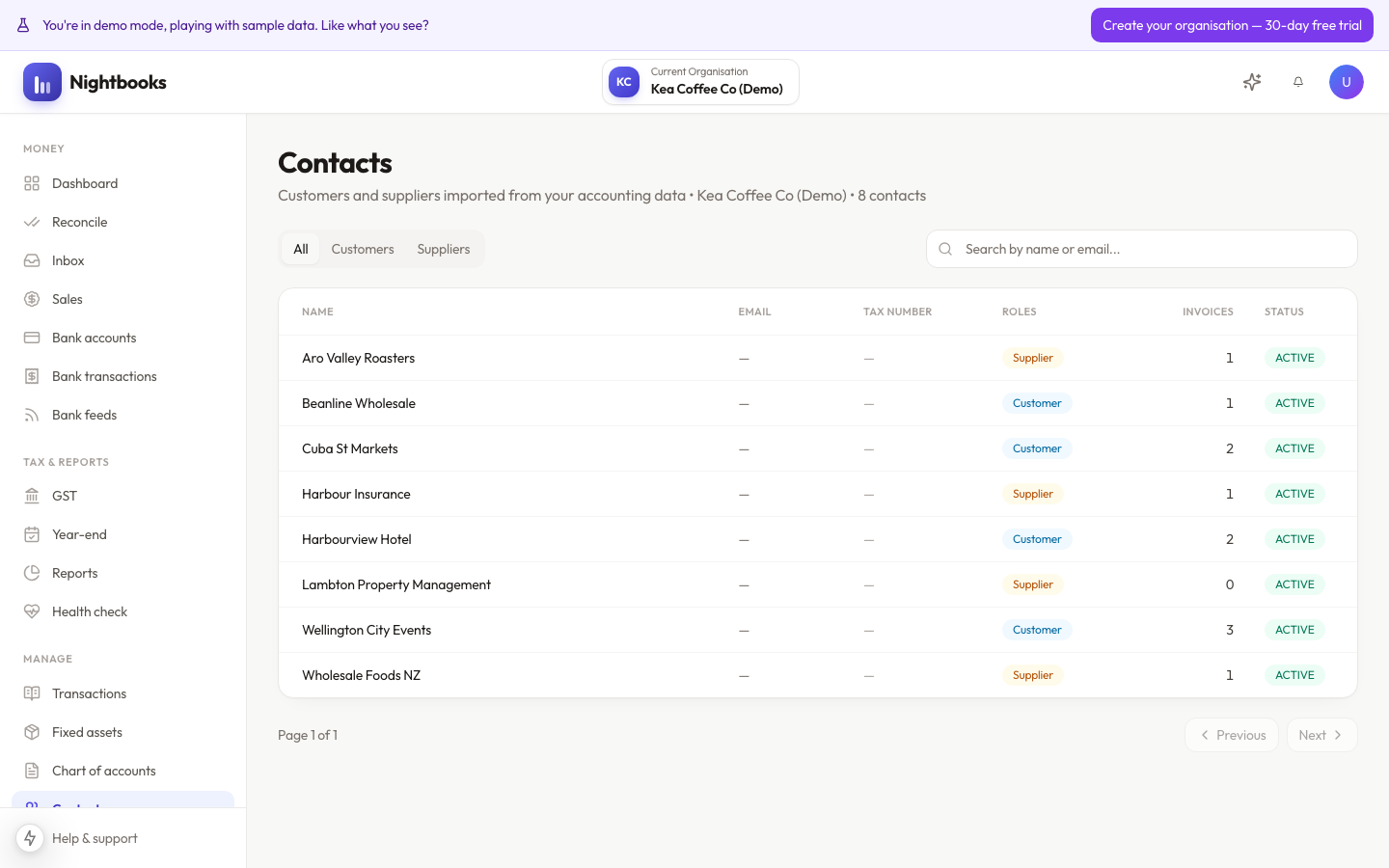Click the Dashboard grid icon
The width and height of the screenshot is (1389, 868).
coord(32,183)
